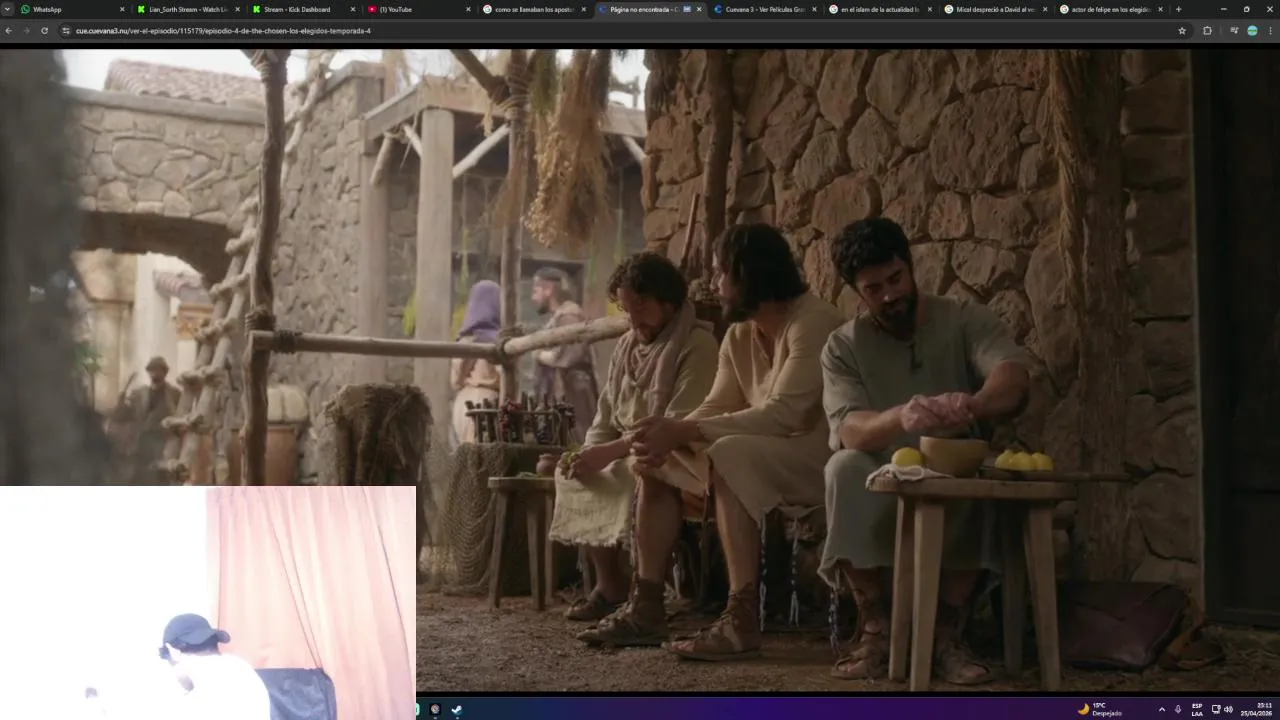Open the tab search dropdown arrow

[x=8, y=9]
